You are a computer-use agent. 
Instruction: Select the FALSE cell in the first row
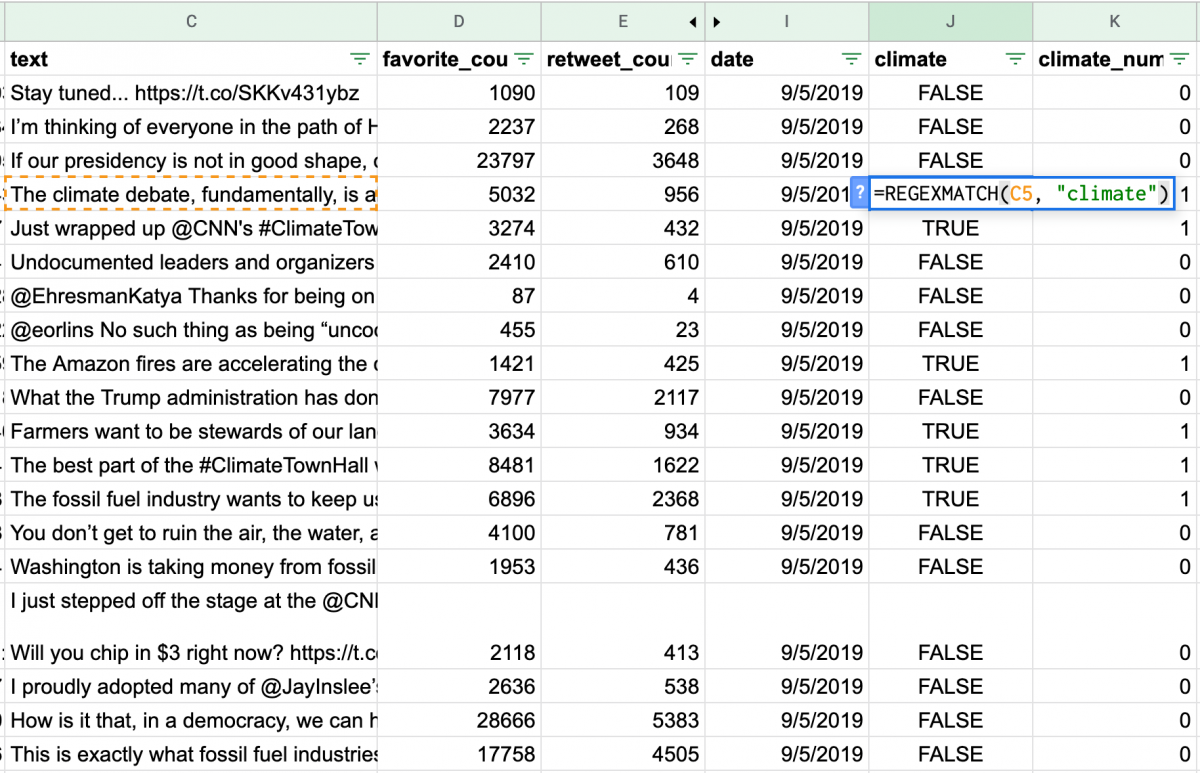(950, 92)
